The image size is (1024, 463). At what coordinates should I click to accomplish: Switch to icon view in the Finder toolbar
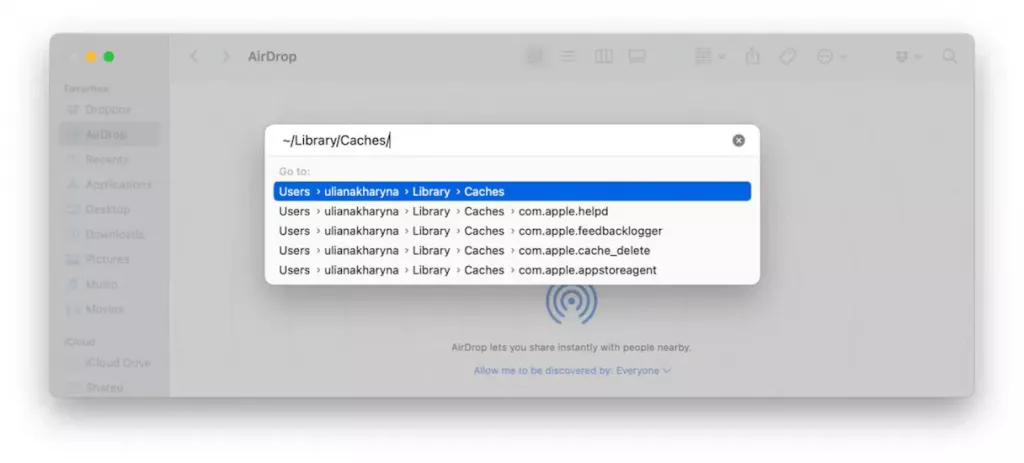pos(535,57)
